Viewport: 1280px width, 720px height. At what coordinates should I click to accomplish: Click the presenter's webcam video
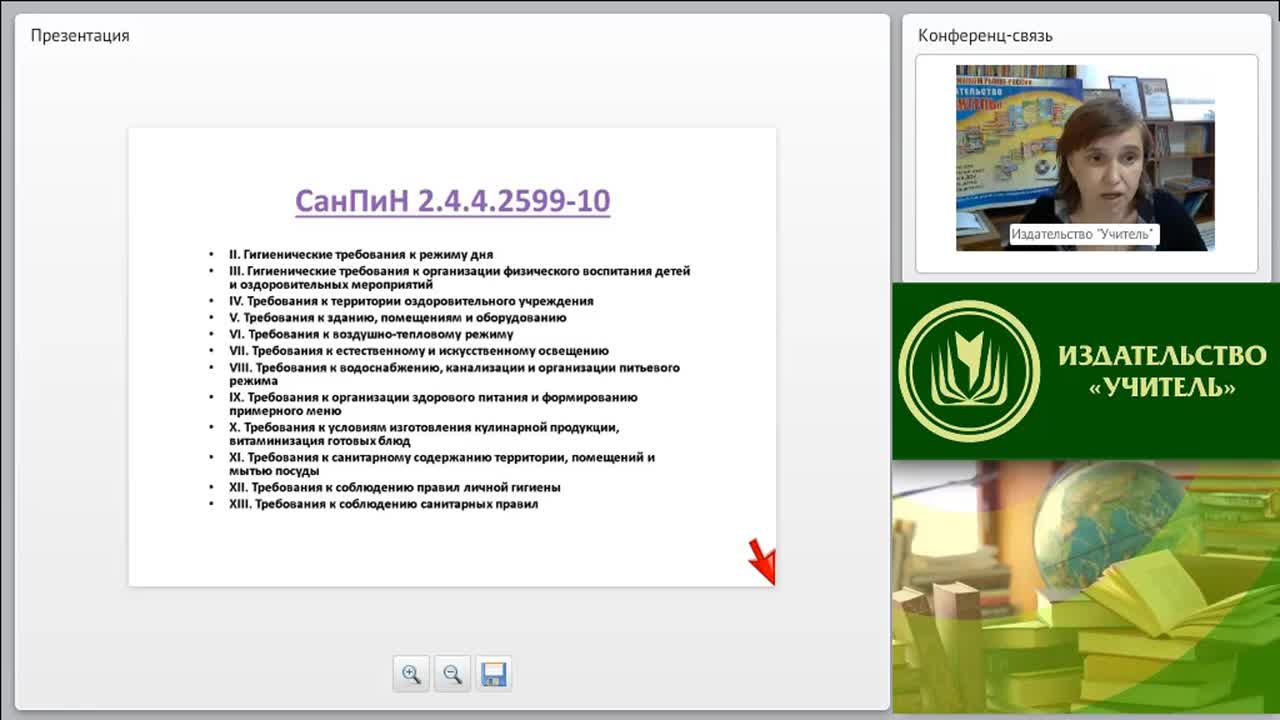(x=1085, y=158)
